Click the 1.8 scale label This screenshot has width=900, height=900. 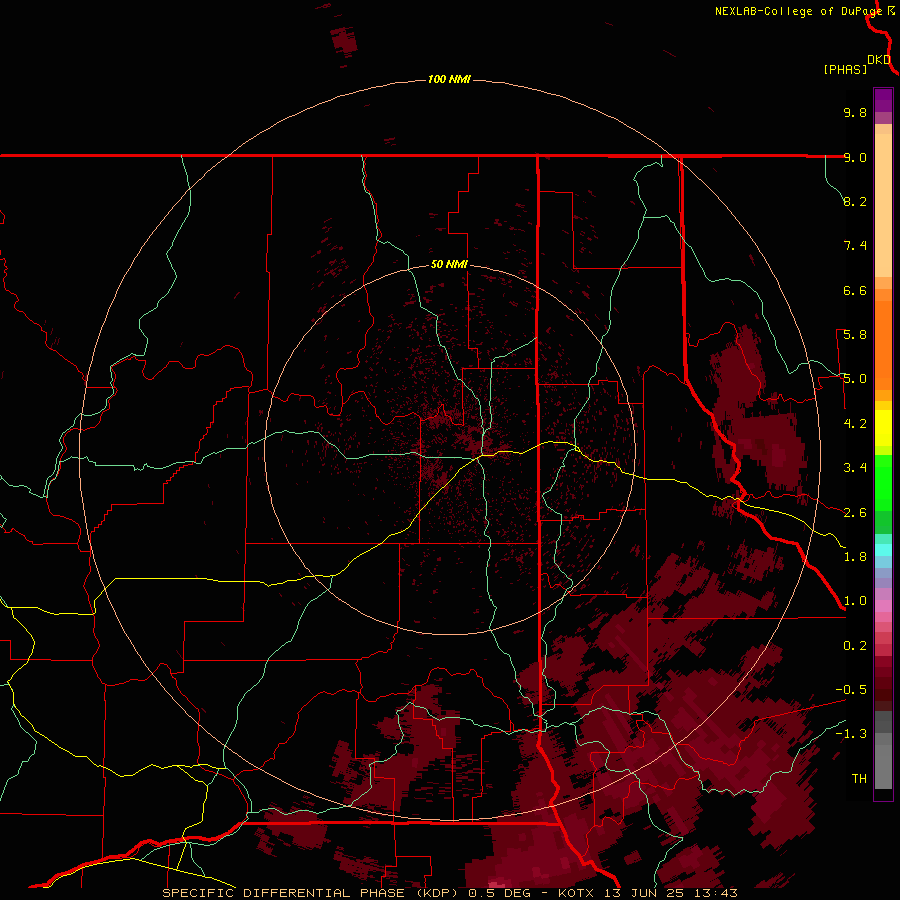point(855,557)
